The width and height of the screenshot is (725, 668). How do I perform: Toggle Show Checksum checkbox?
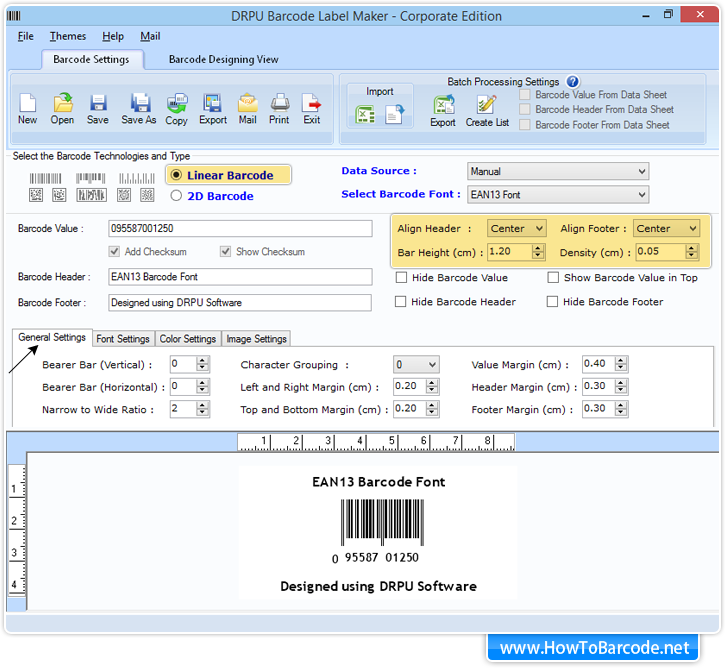pyautogui.click(x=225, y=251)
